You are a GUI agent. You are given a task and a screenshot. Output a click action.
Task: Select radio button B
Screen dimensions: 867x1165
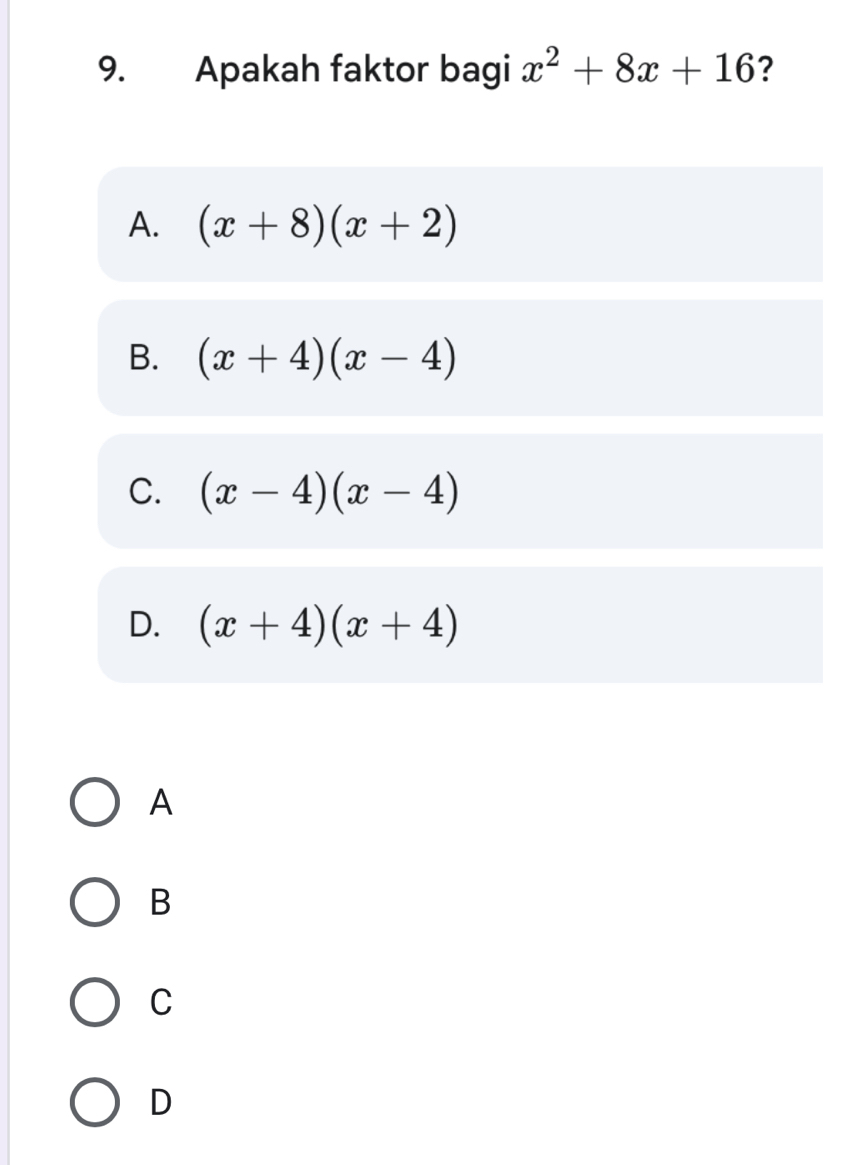click(95, 901)
